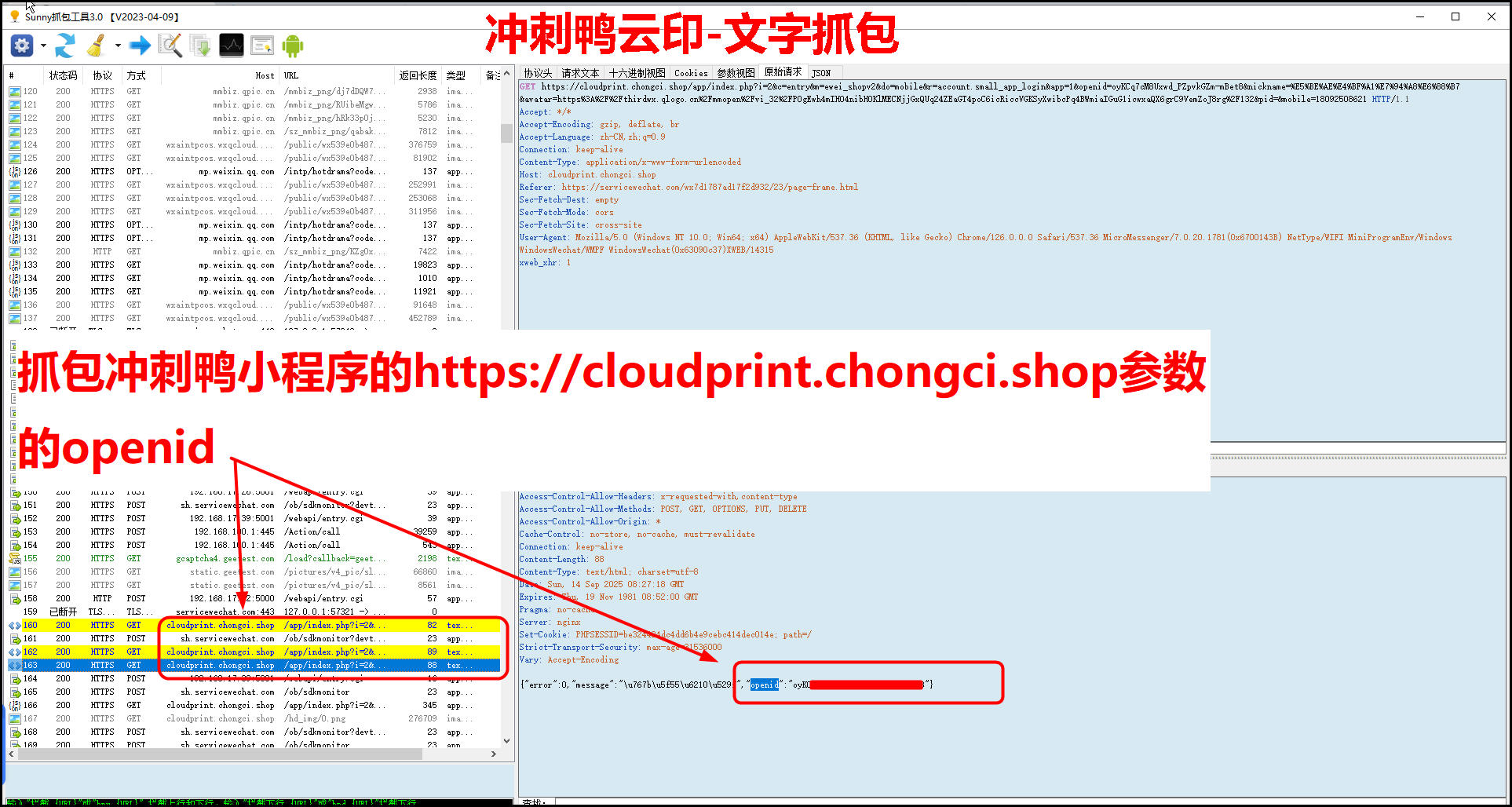
Task: Click the horizontal scrollbar right arrow
Action: click(x=493, y=754)
